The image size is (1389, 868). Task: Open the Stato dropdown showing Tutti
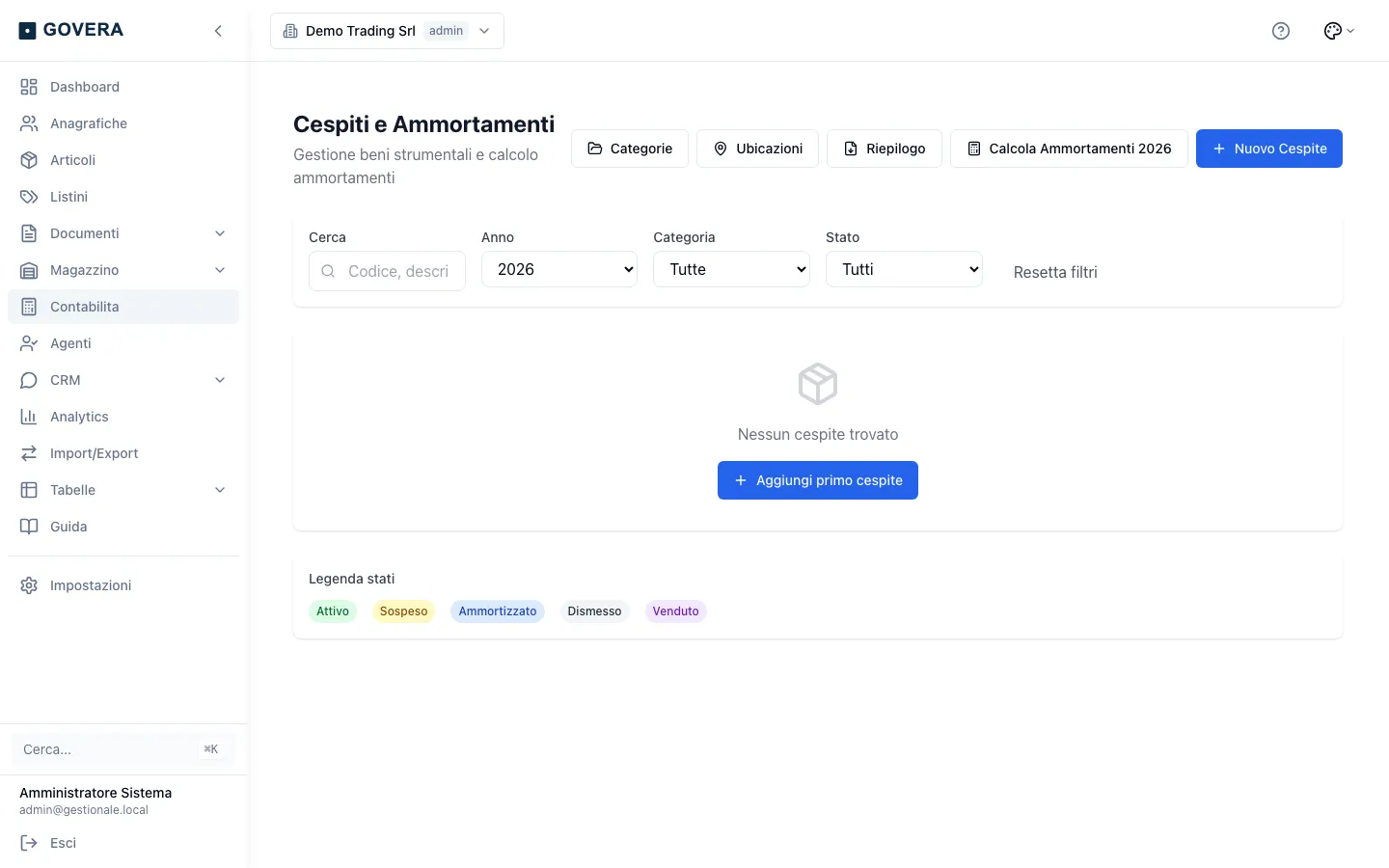pos(904,269)
